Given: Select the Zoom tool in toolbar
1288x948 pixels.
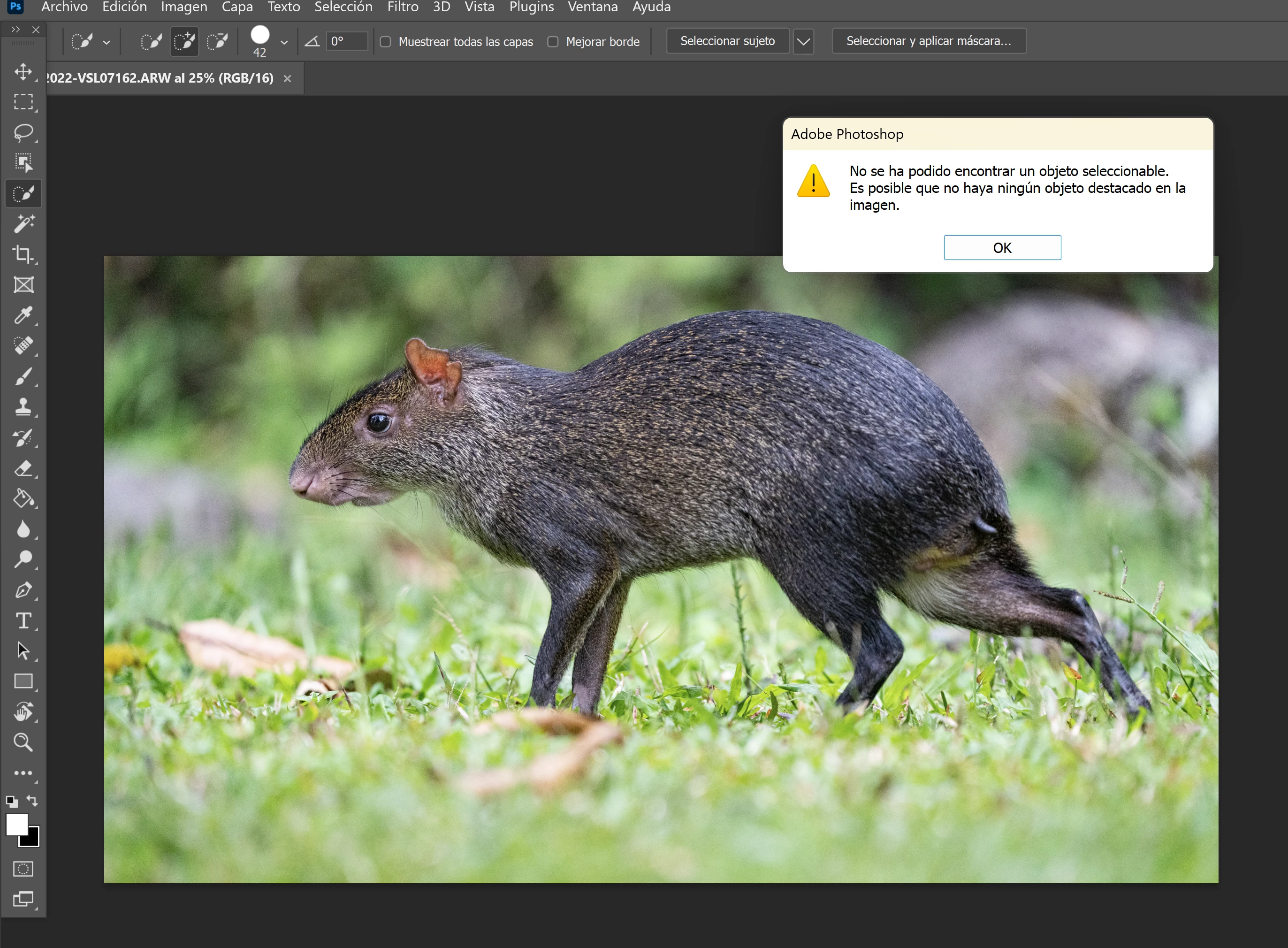Looking at the screenshot, I should point(23,742).
